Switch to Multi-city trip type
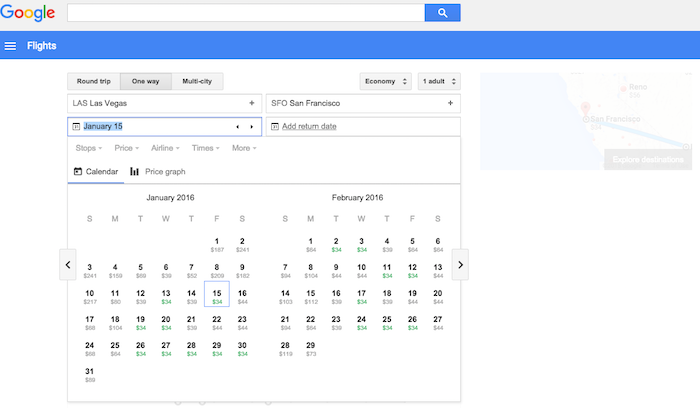Viewport: 700px width, 408px height. click(x=197, y=81)
